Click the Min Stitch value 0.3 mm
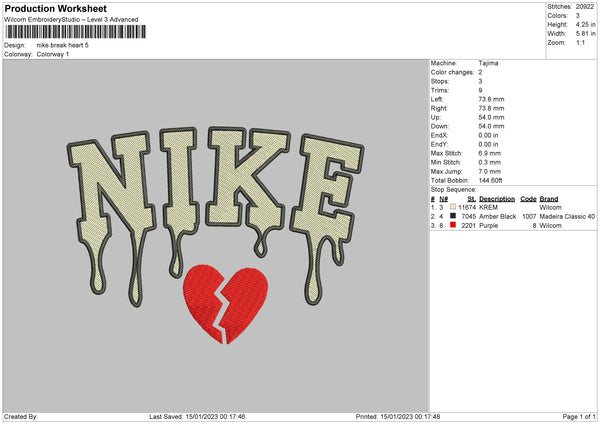 coord(490,162)
